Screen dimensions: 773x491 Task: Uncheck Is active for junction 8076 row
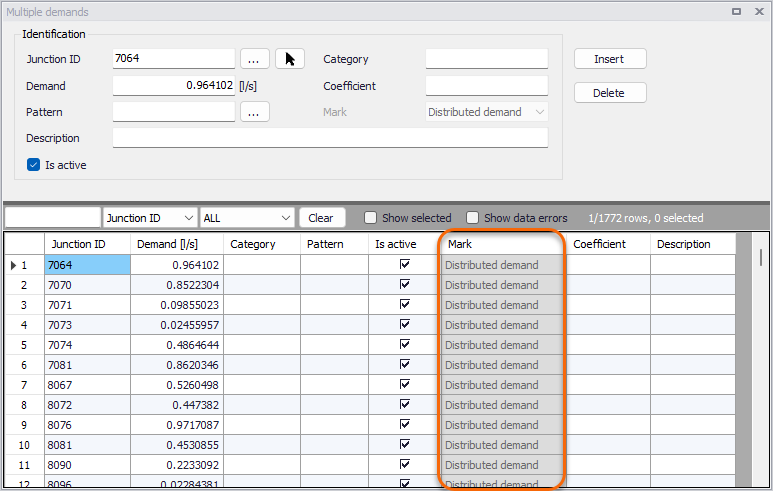tap(405, 424)
